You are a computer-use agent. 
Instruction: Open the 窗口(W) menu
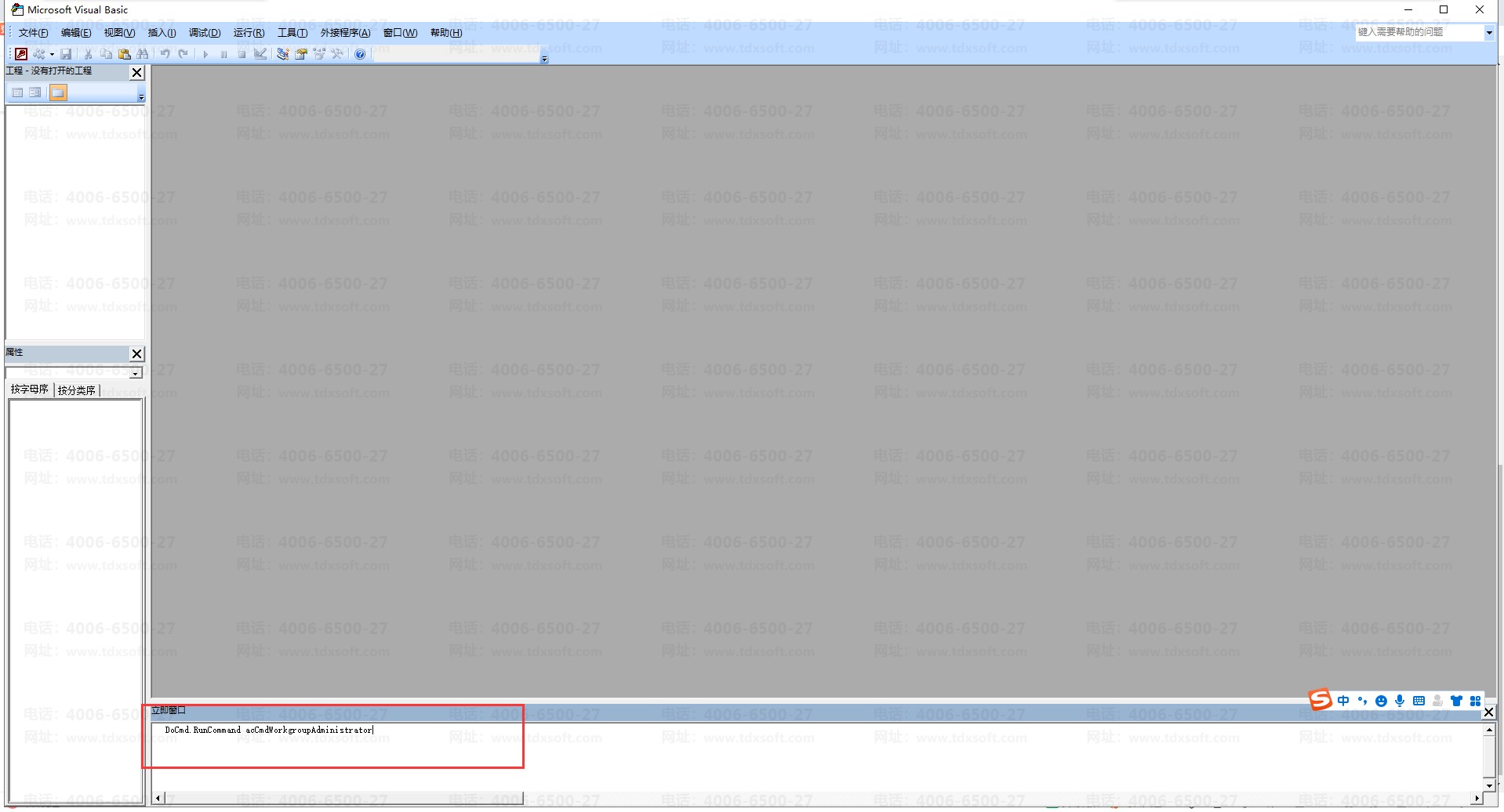400,33
